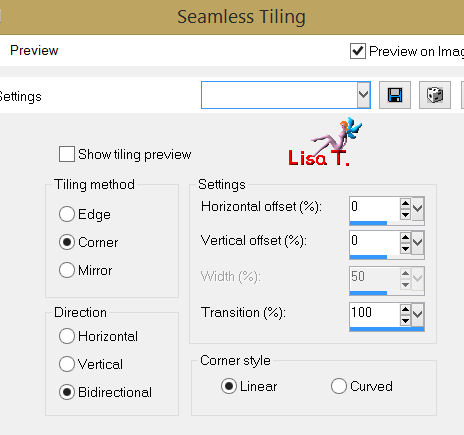Uncheck Preview on Image checkbox

point(358,51)
